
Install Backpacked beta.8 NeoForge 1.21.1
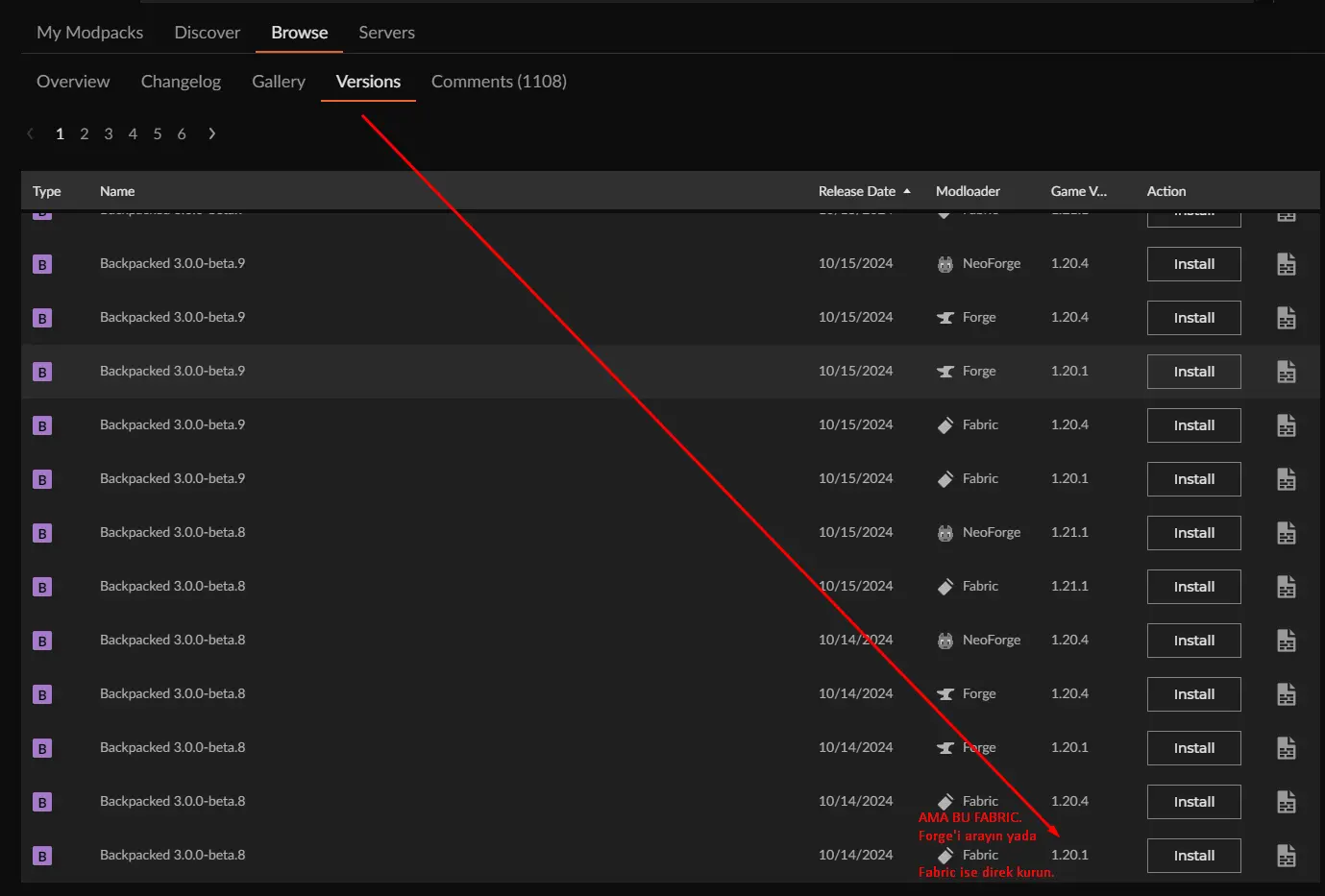click(x=1194, y=533)
